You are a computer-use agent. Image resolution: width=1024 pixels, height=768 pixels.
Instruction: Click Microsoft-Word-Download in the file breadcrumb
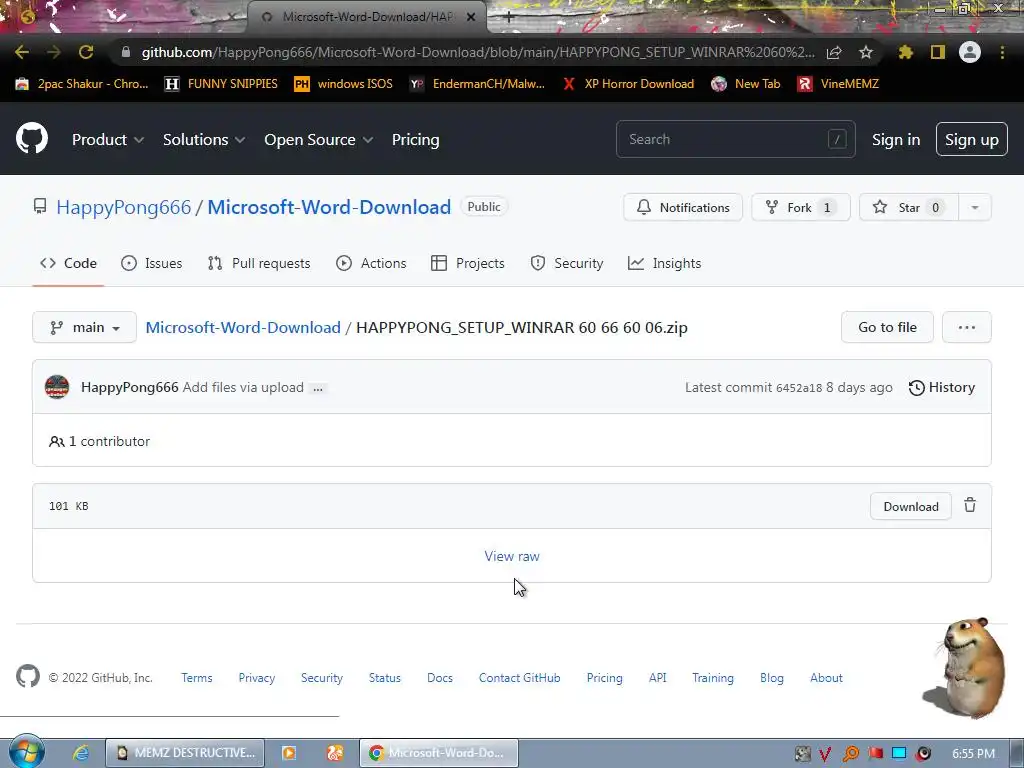click(243, 327)
